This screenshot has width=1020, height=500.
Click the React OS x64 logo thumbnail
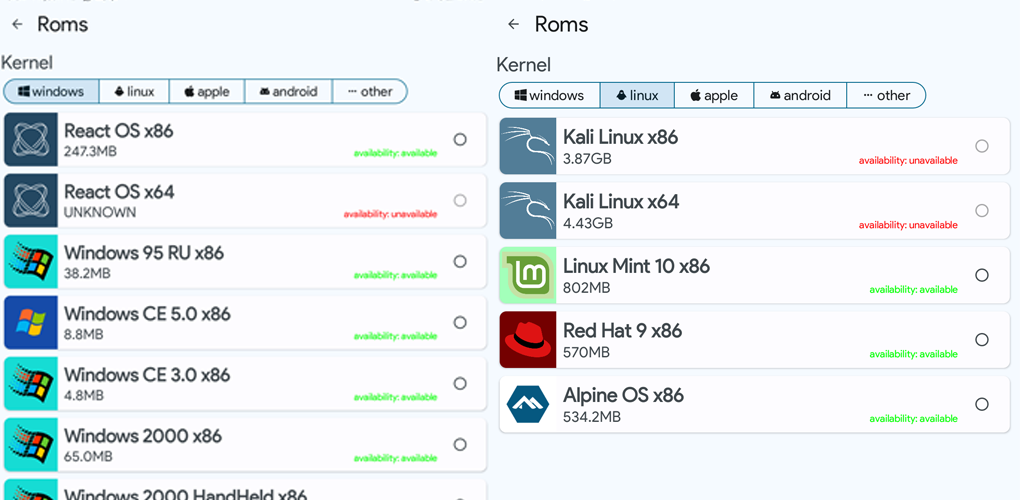coord(31,200)
